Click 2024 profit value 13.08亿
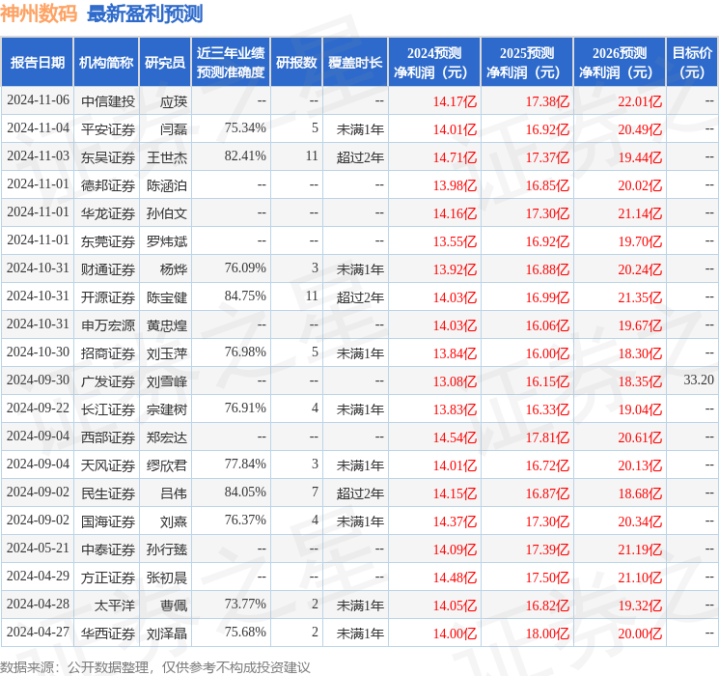 [455, 381]
